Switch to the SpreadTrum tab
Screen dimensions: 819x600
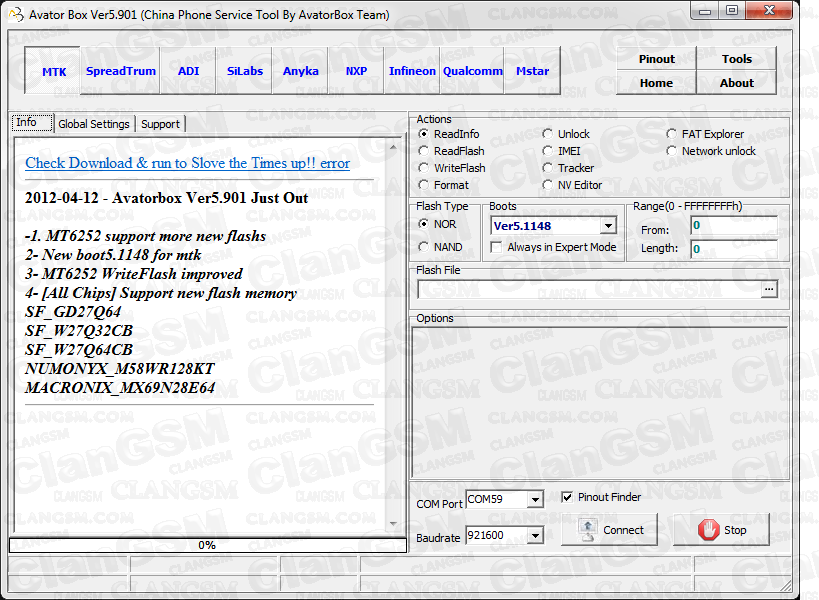pos(121,71)
